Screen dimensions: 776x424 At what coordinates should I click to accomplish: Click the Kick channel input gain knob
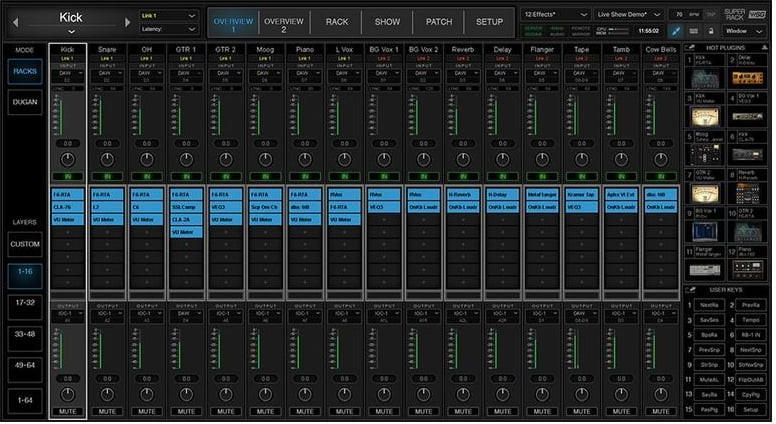67,159
